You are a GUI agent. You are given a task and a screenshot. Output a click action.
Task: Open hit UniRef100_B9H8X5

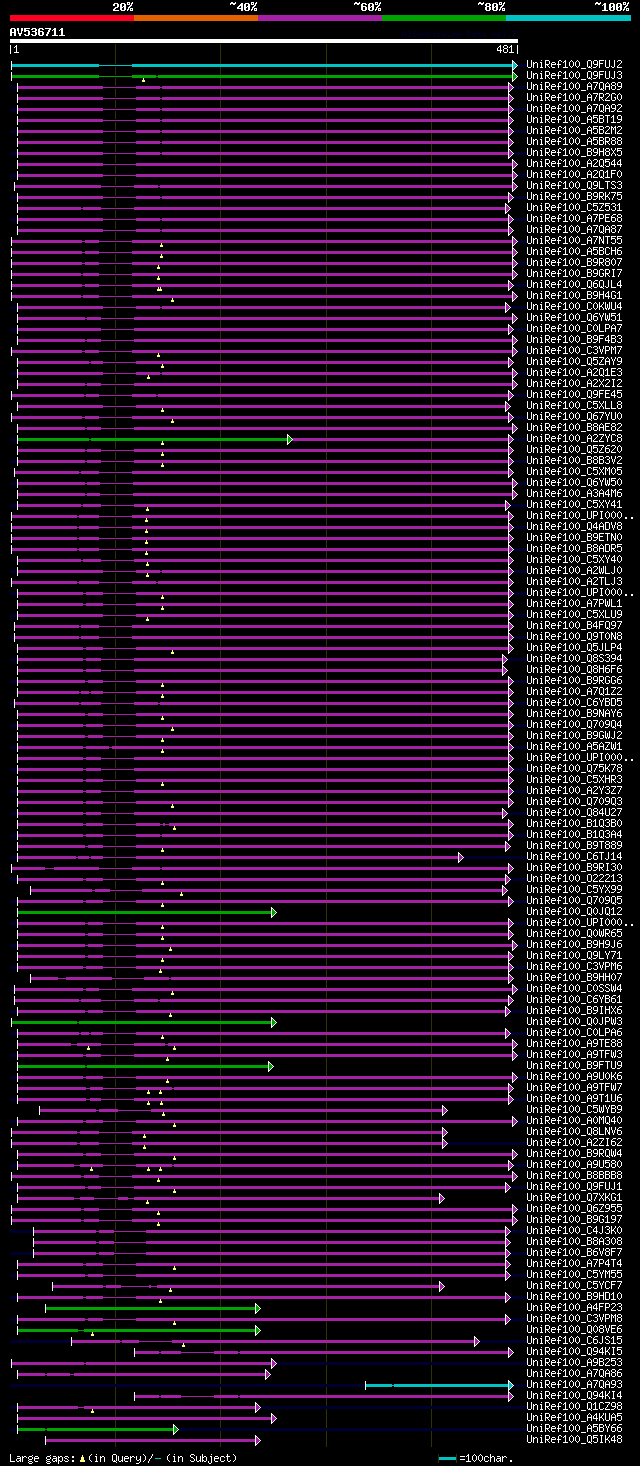tap(575, 152)
